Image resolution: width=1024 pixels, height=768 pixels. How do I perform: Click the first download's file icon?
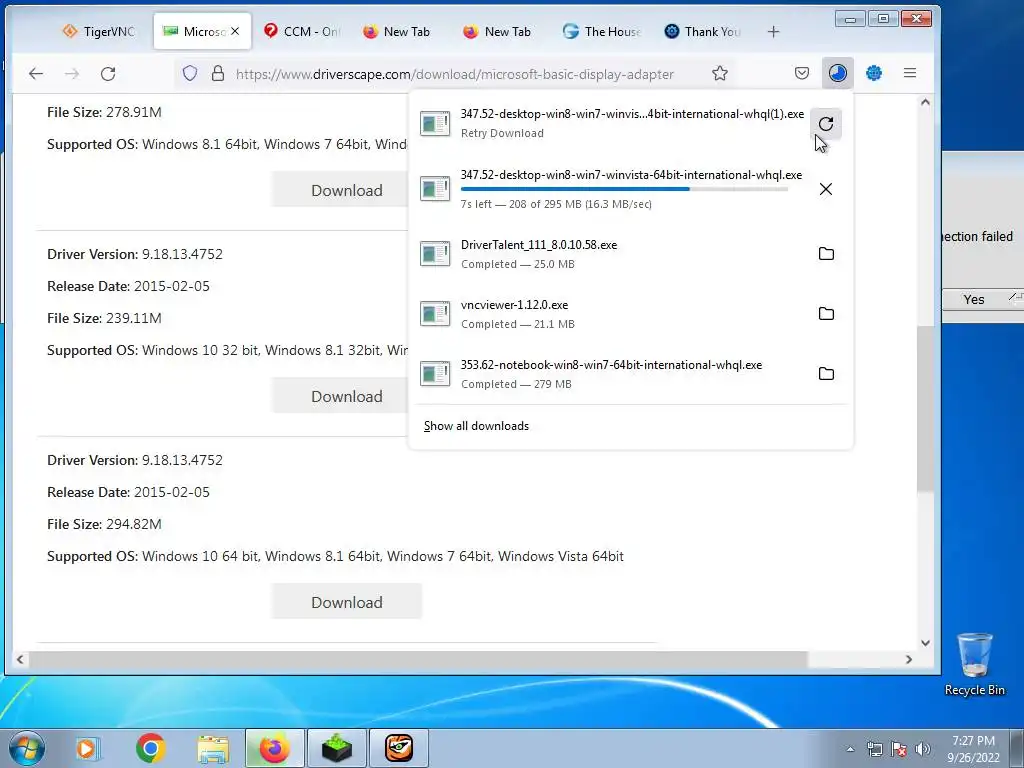coord(435,123)
